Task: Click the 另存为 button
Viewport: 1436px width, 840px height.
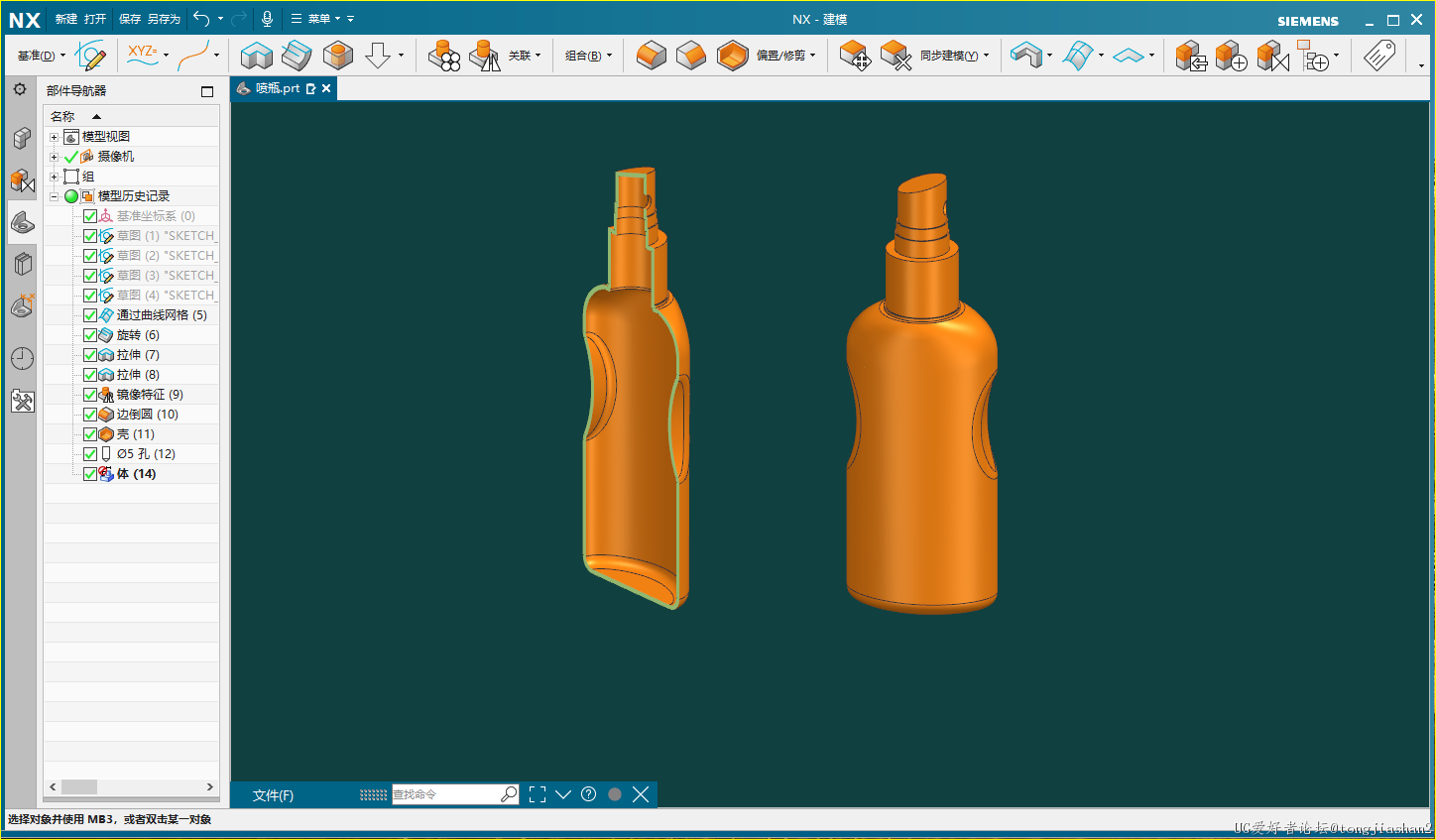Action: tap(164, 19)
